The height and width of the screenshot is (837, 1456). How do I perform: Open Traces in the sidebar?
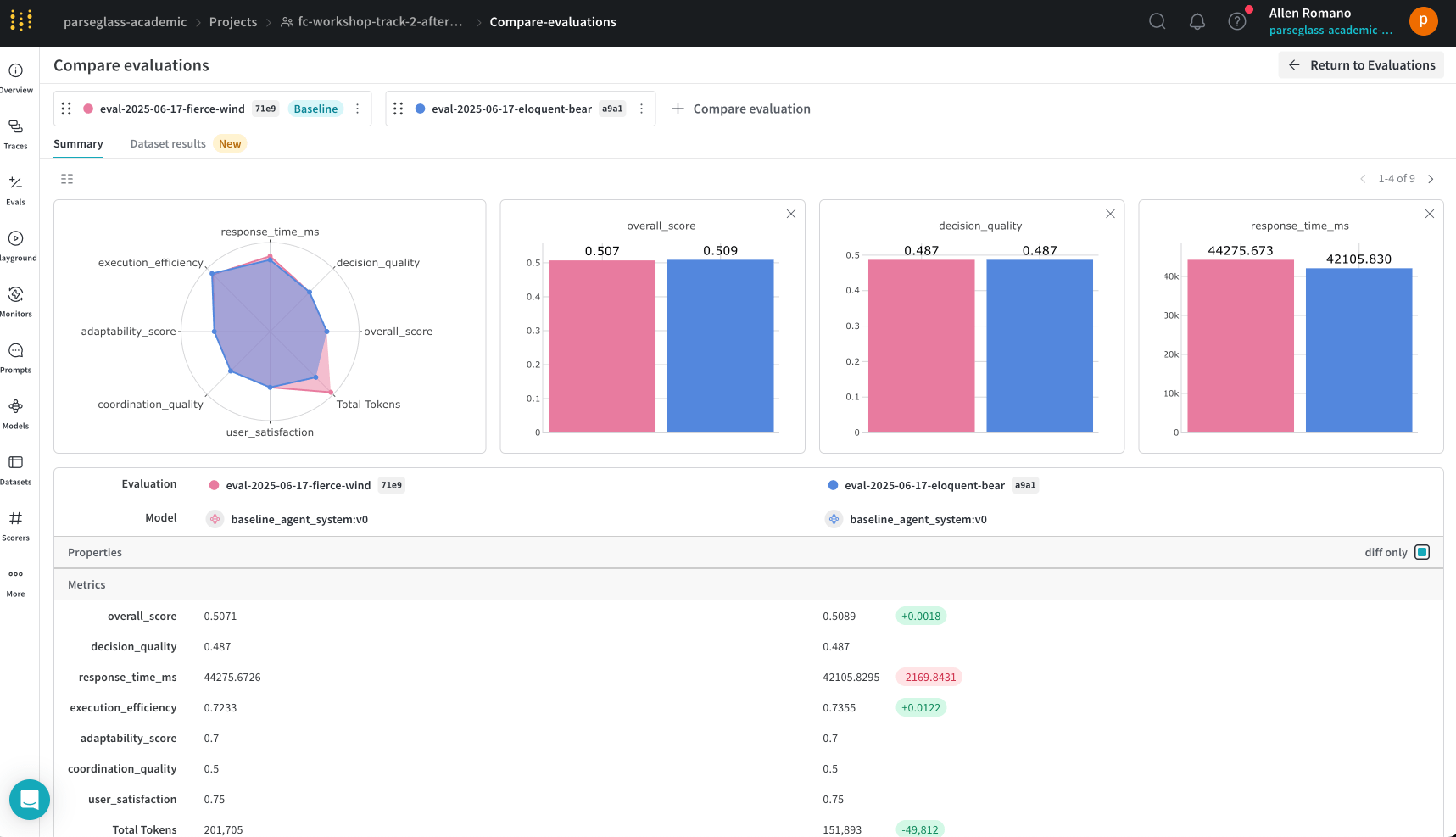(15, 134)
